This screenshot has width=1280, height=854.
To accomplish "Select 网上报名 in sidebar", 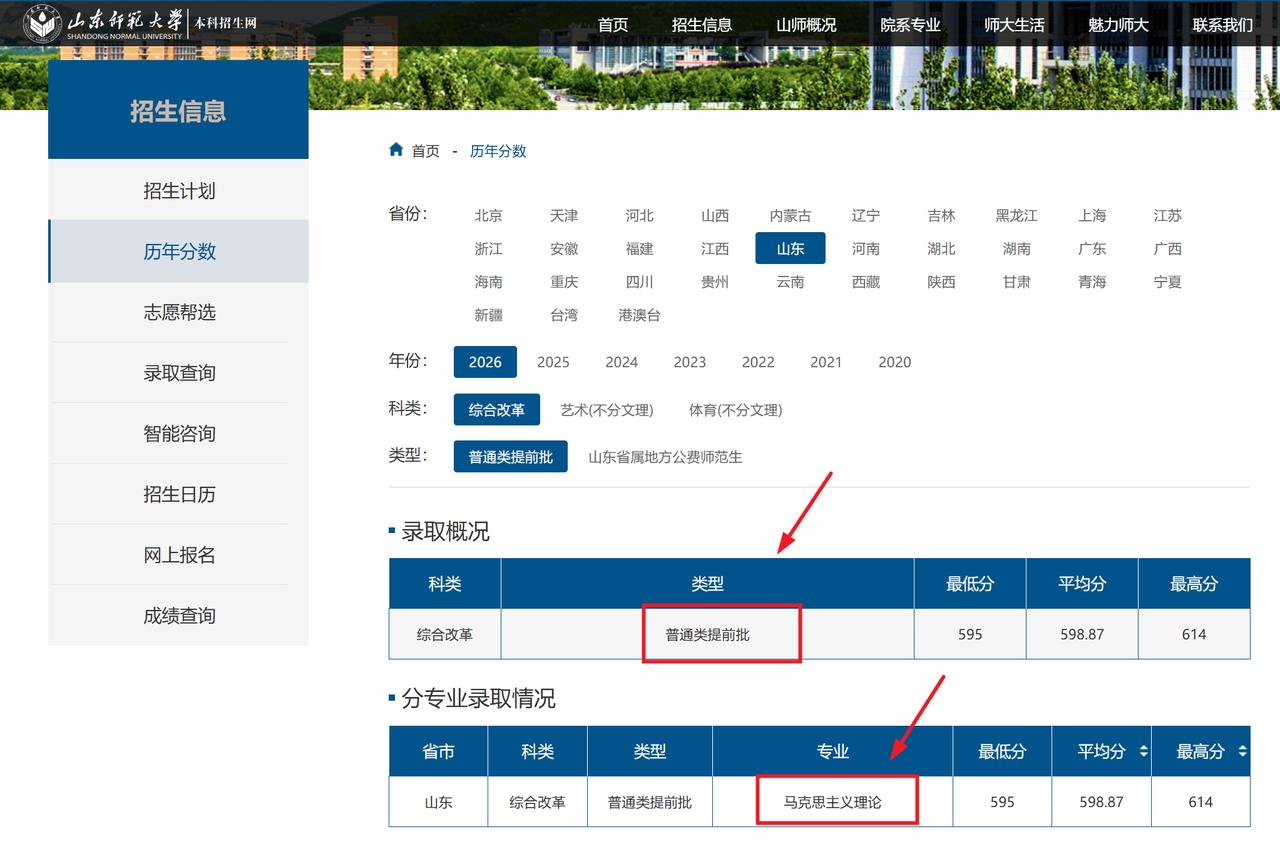I will coord(179,554).
